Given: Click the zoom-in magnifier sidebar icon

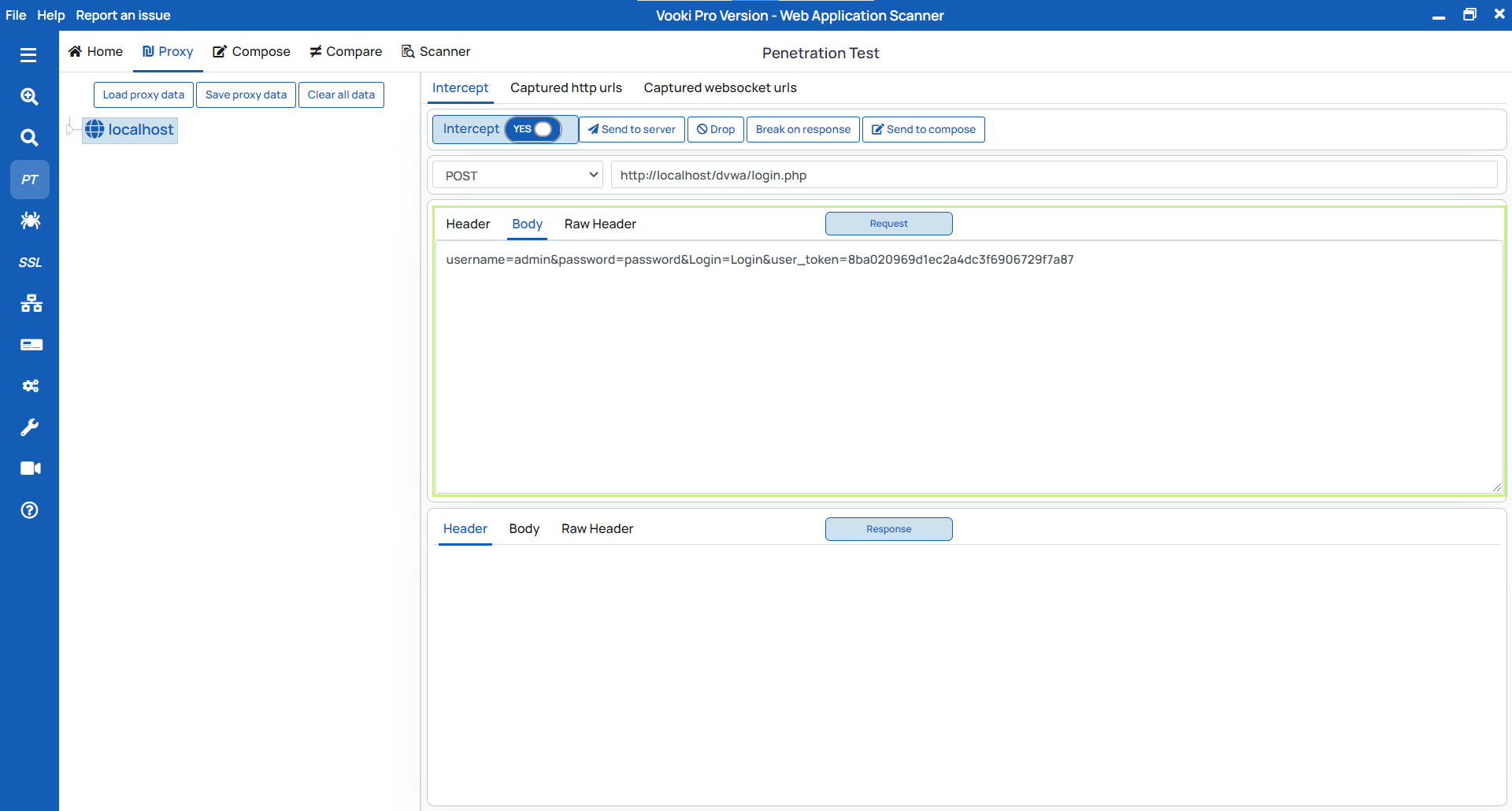Looking at the screenshot, I should (30, 96).
